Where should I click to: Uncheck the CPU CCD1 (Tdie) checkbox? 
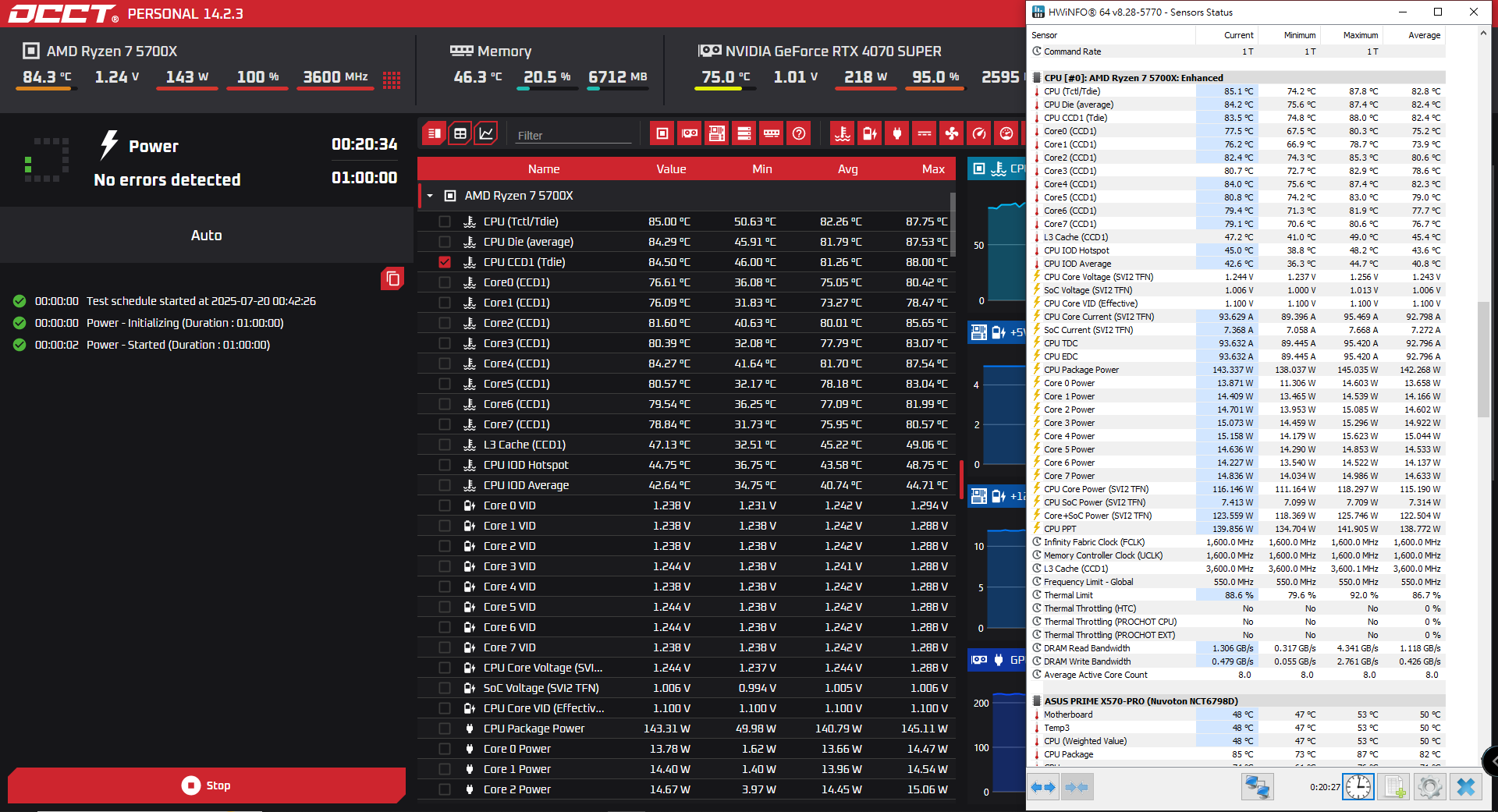(x=445, y=262)
